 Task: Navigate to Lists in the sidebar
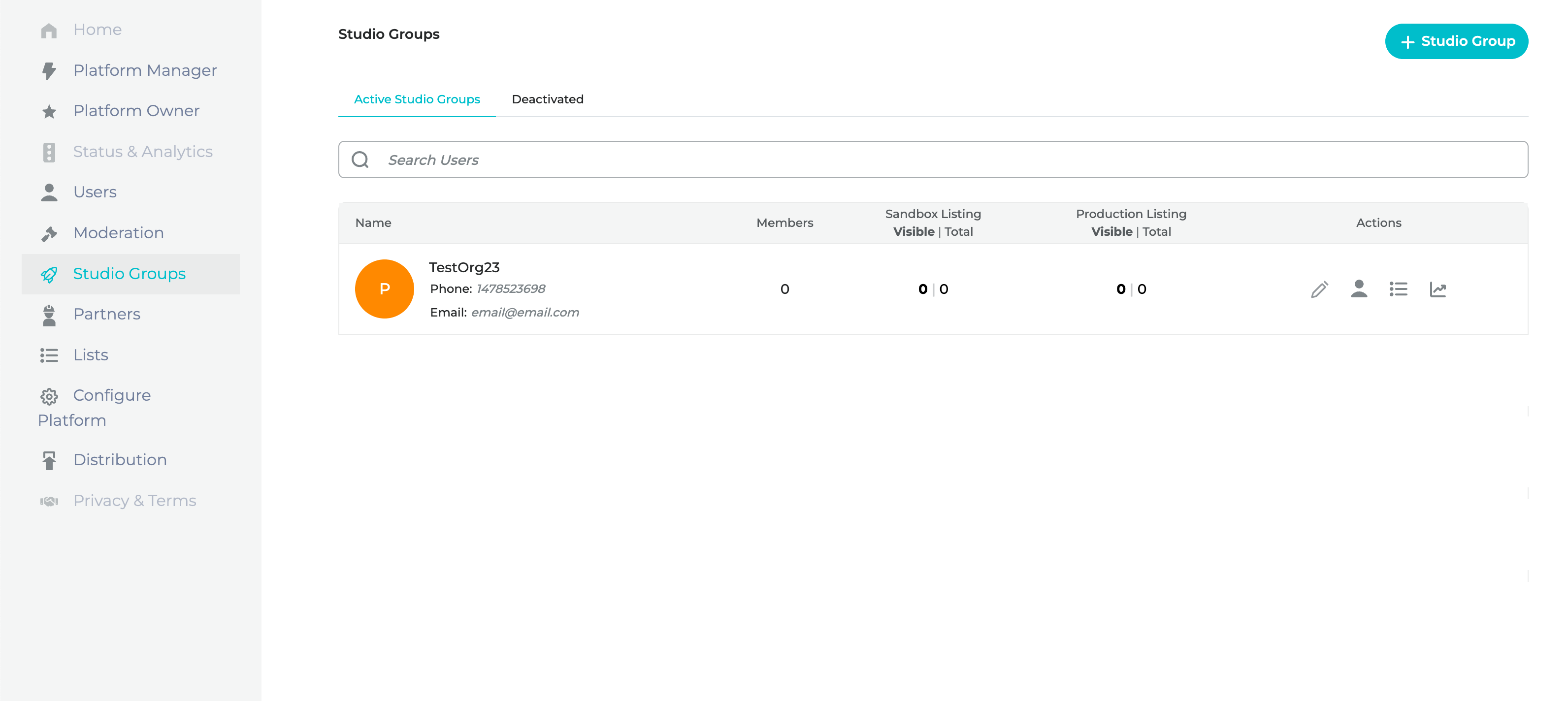[91, 355]
